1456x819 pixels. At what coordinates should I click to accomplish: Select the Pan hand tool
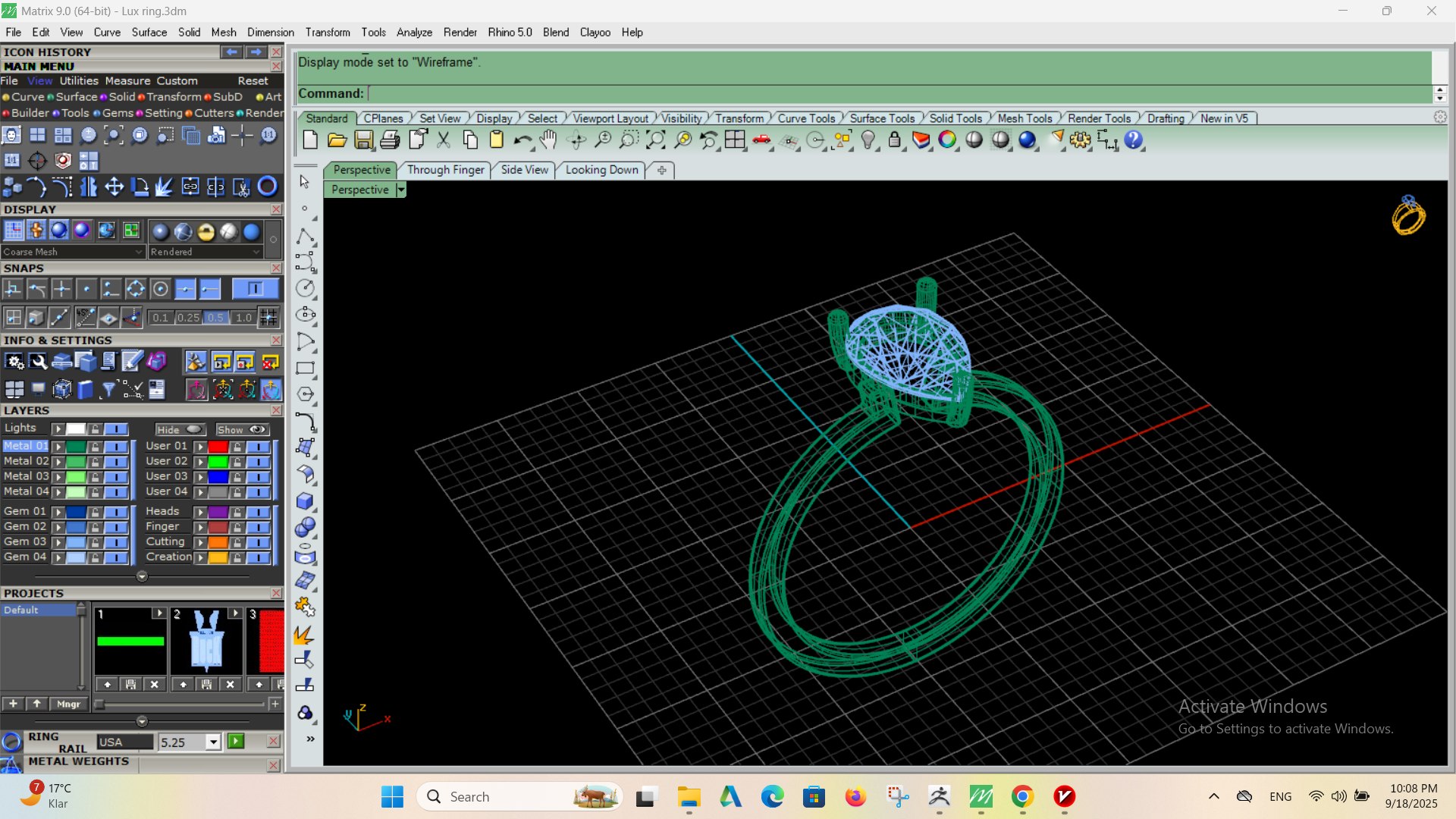click(548, 140)
